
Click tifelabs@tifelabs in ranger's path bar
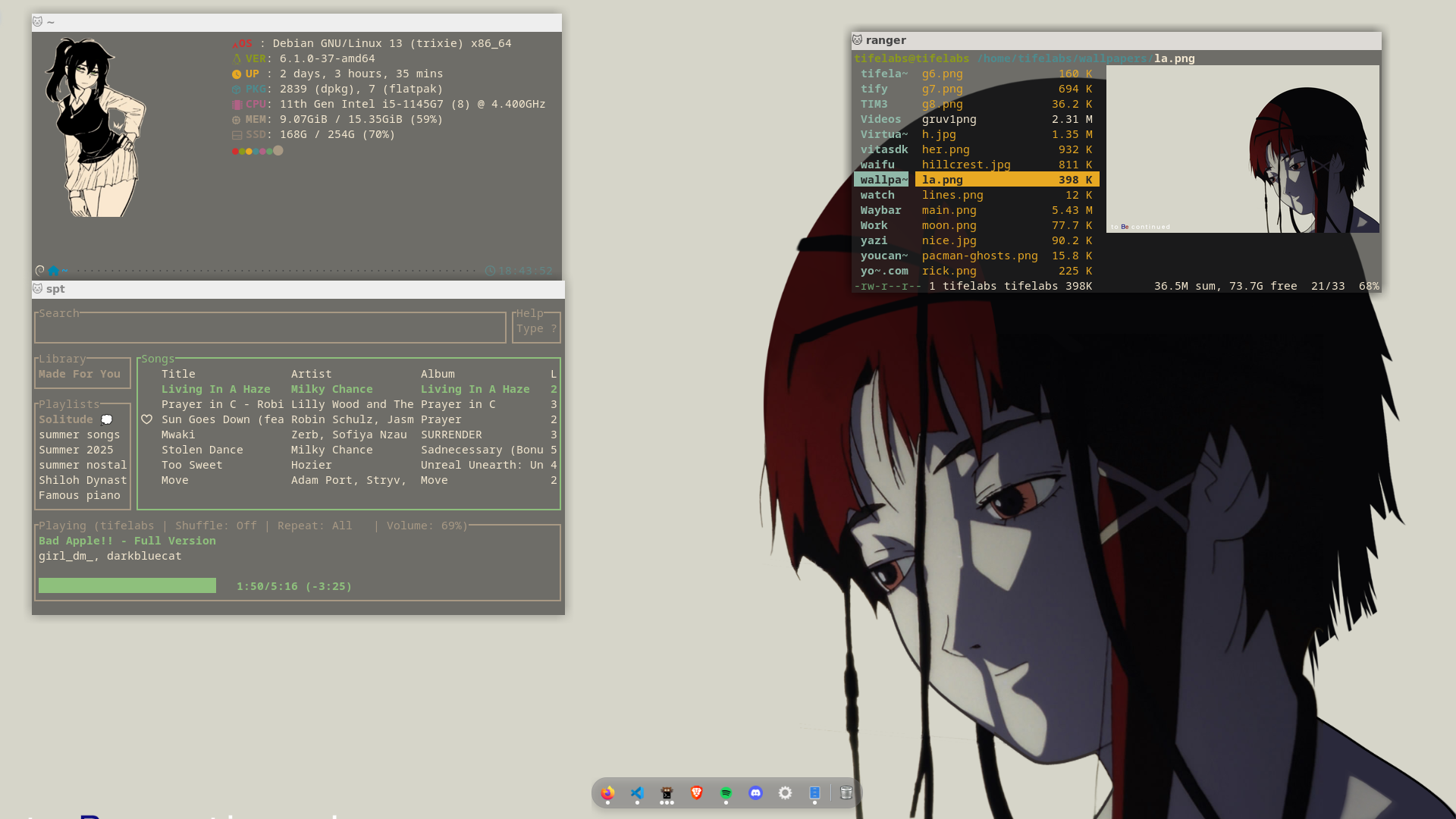(x=912, y=58)
